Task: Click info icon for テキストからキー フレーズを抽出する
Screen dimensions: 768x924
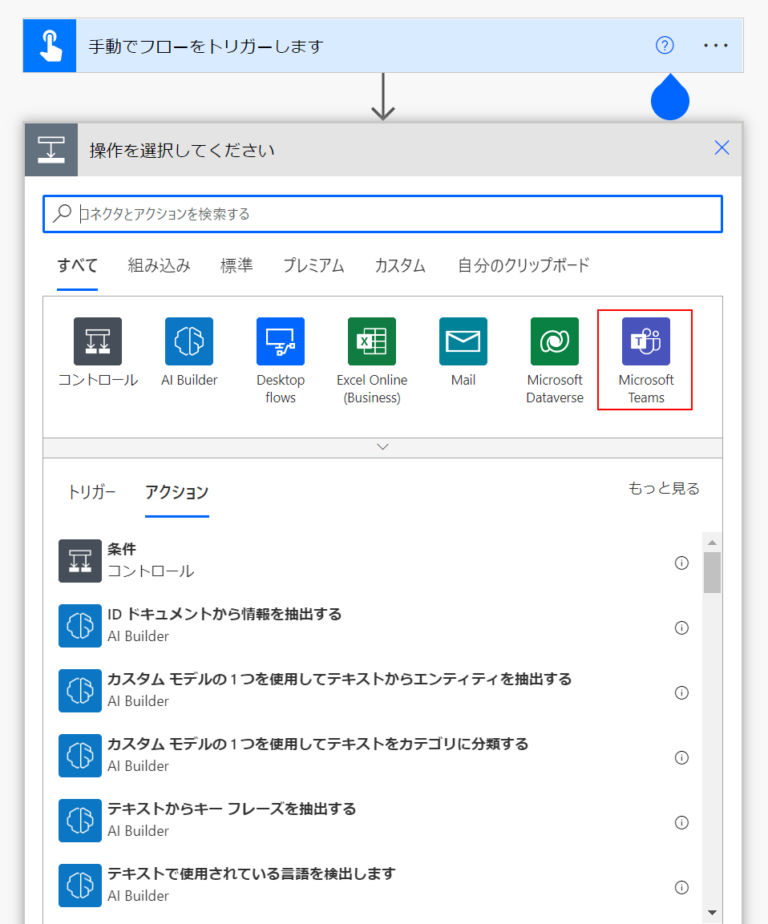Action: pyautogui.click(x=681, y=822)
